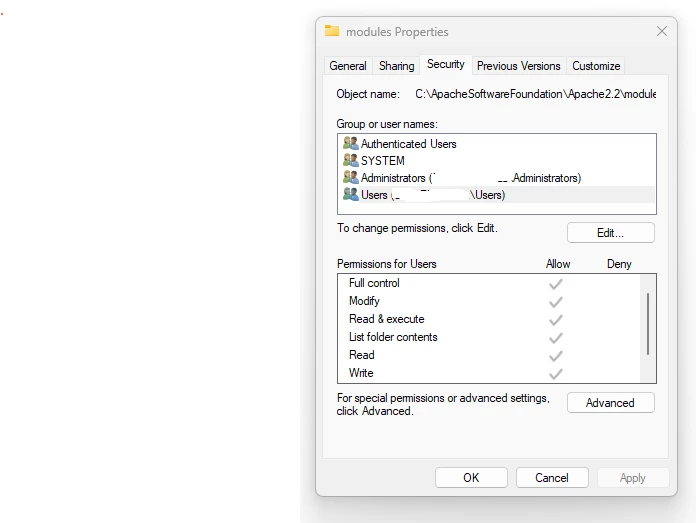Image resolution: width=696 pixels, height=523 pixels.
Task: Click the Users group icon
Action: coord(351,194)
